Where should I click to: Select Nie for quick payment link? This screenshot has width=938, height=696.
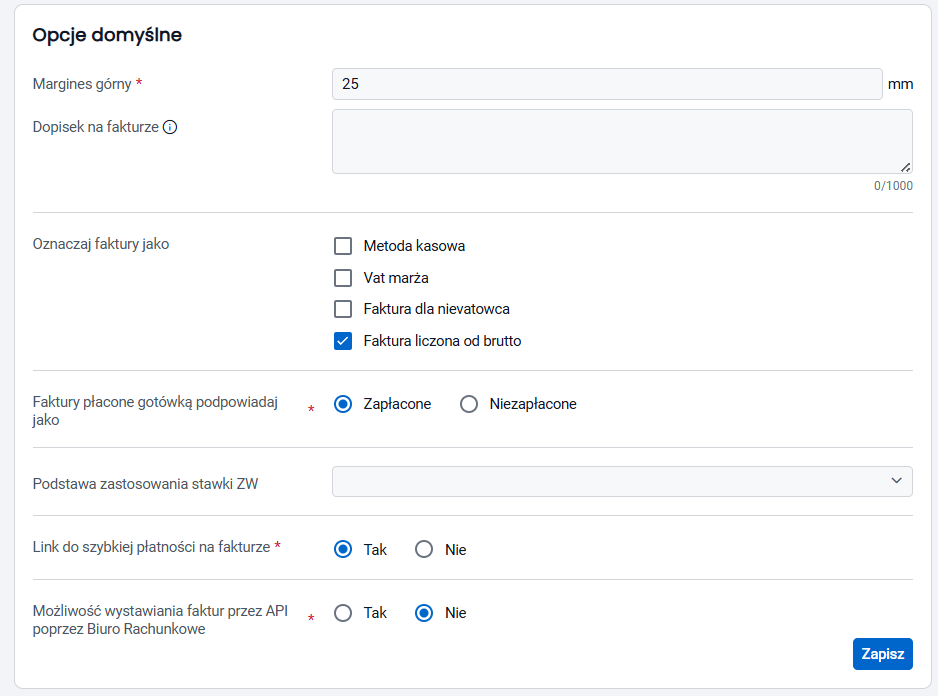(x=424, y=549)
